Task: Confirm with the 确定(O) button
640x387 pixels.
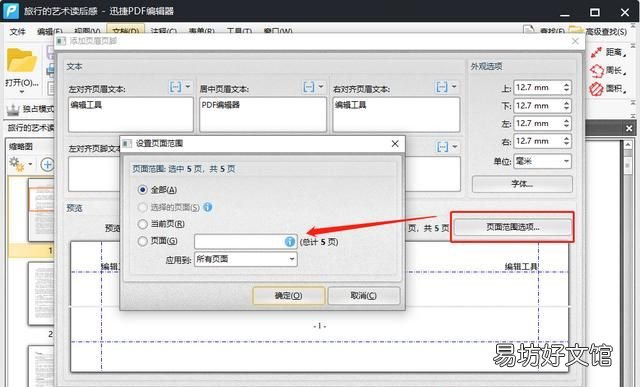Action: 289,296
